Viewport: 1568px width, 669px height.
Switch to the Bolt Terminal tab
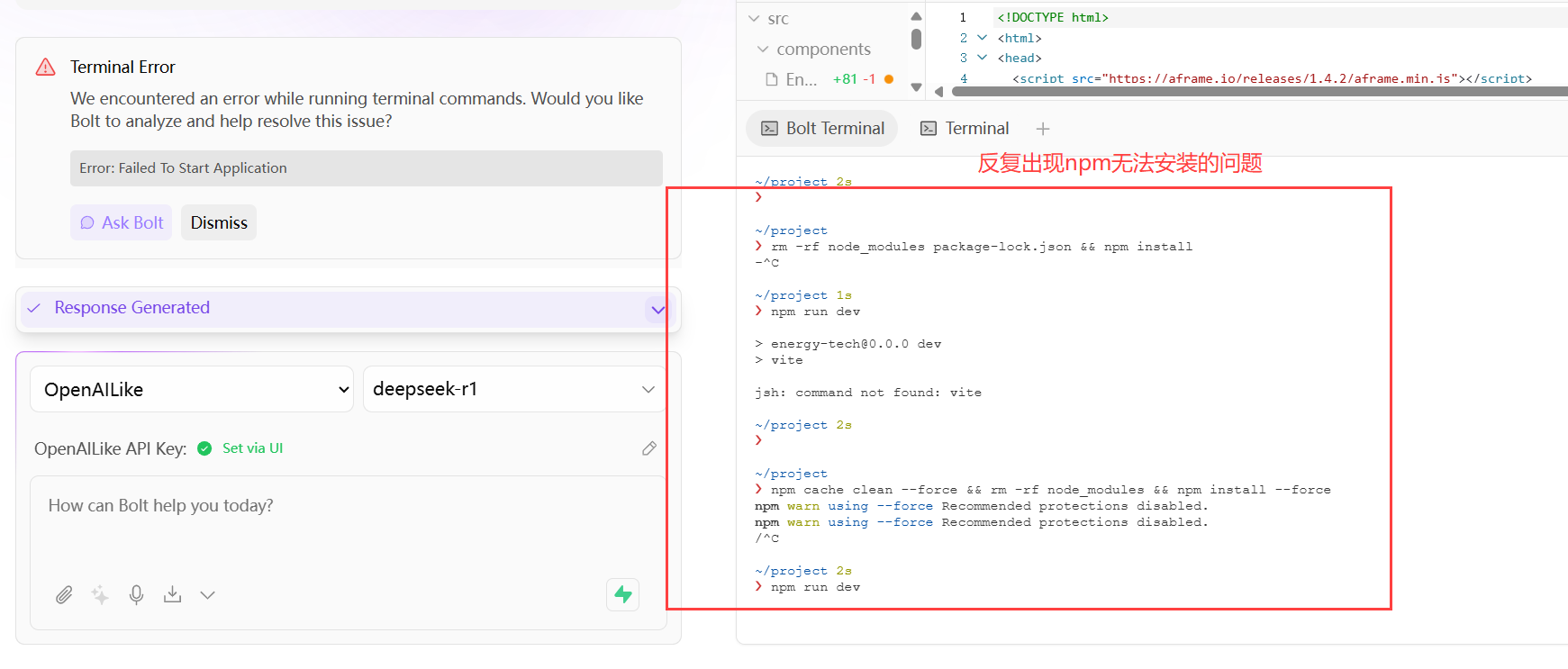pos(822,129)
